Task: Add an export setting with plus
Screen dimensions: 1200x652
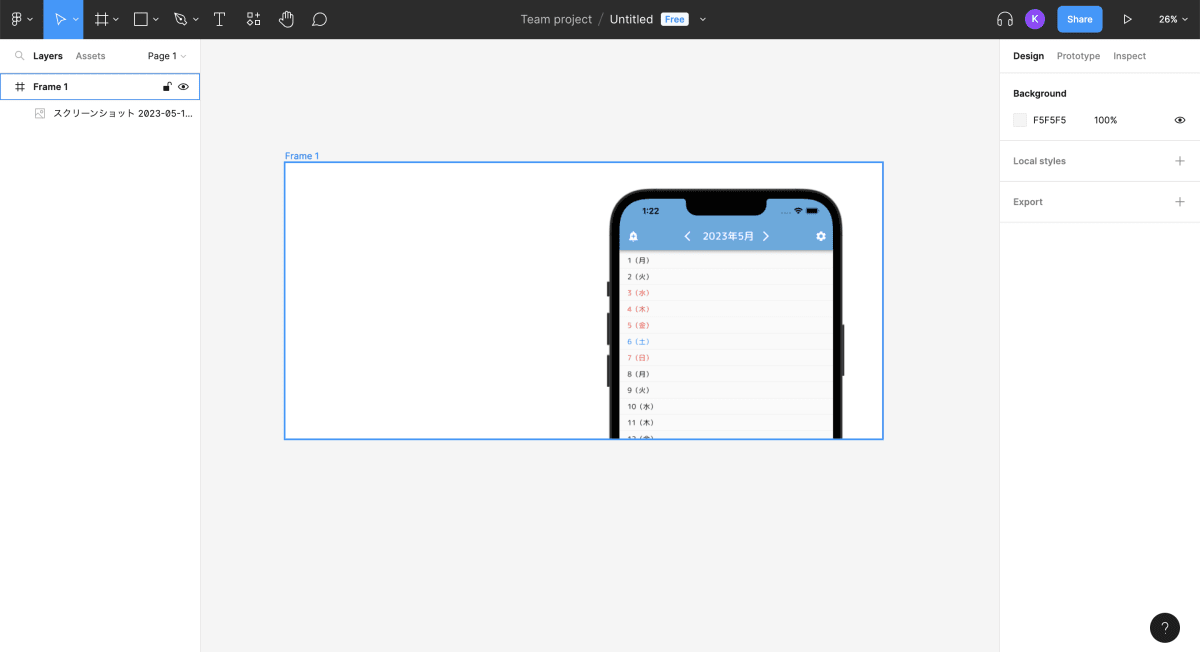Action: (1180, 202)
